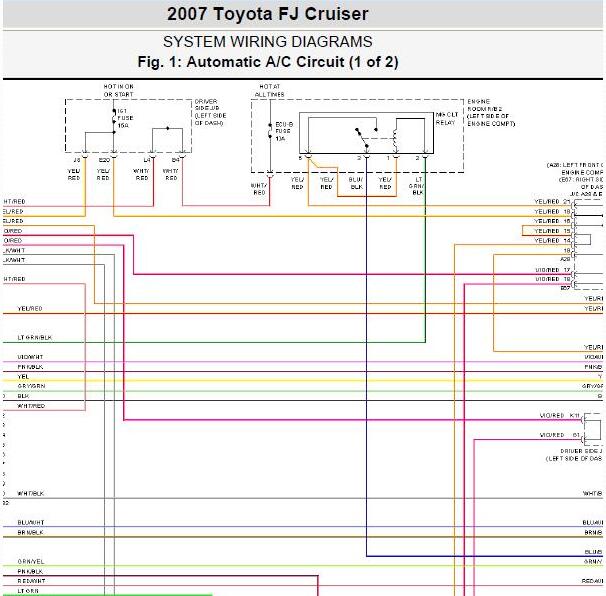Click the "YEL/RED 14" connector label

coord(552,240)
